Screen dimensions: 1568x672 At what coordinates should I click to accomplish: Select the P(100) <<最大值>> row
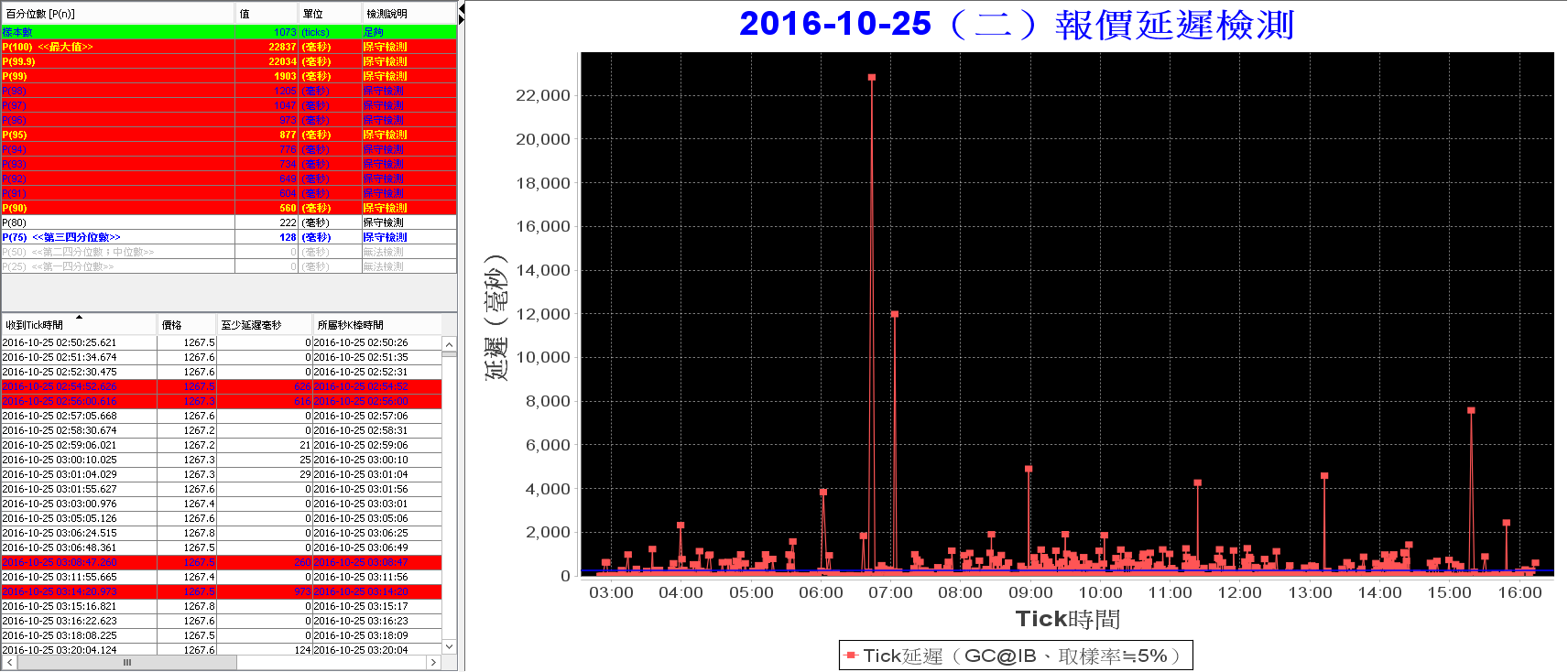tap(229, 47)
